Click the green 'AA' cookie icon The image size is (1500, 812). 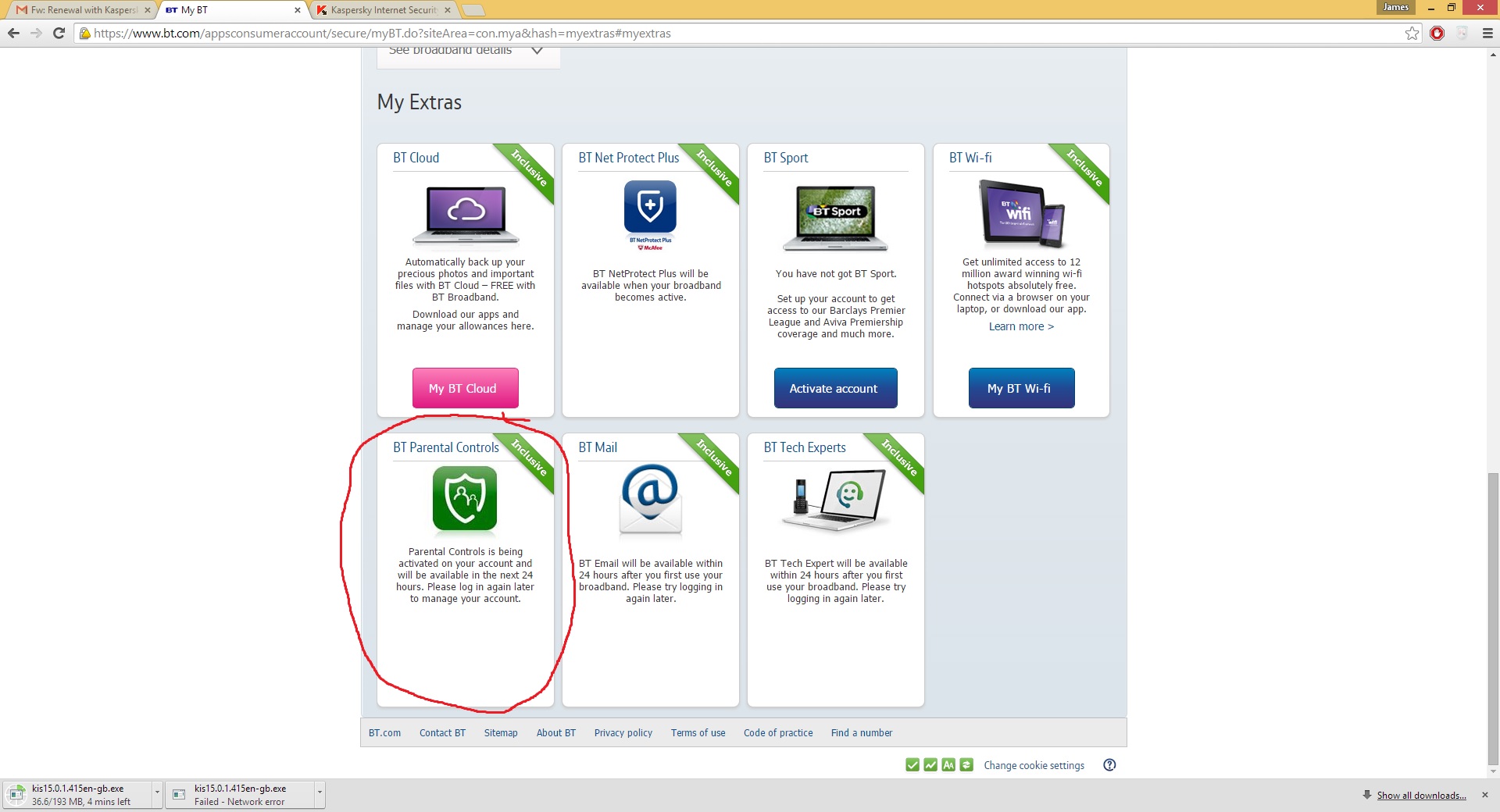tap(948, 765)
